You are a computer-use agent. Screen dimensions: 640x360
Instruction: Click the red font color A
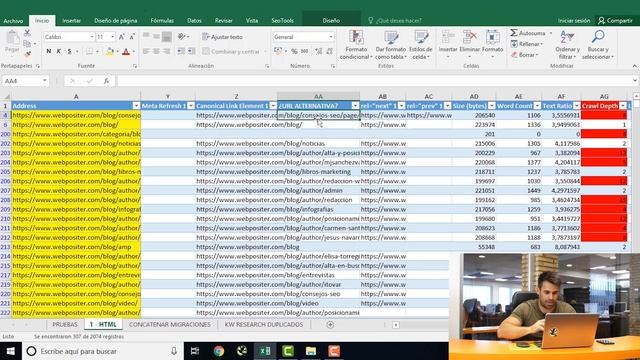(126, 51)
